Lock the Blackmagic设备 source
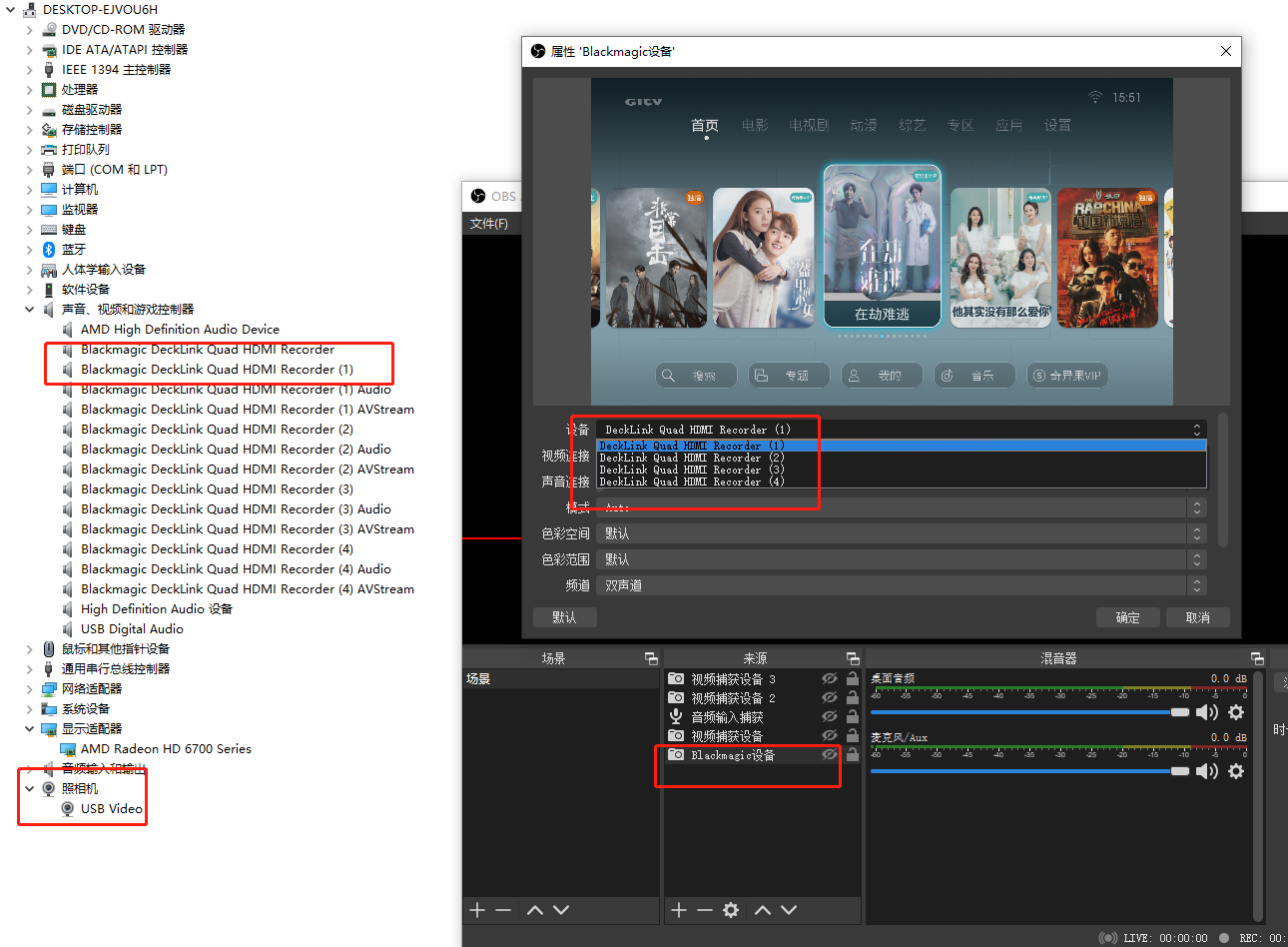 pyautogui.click(x=853, y=755)
